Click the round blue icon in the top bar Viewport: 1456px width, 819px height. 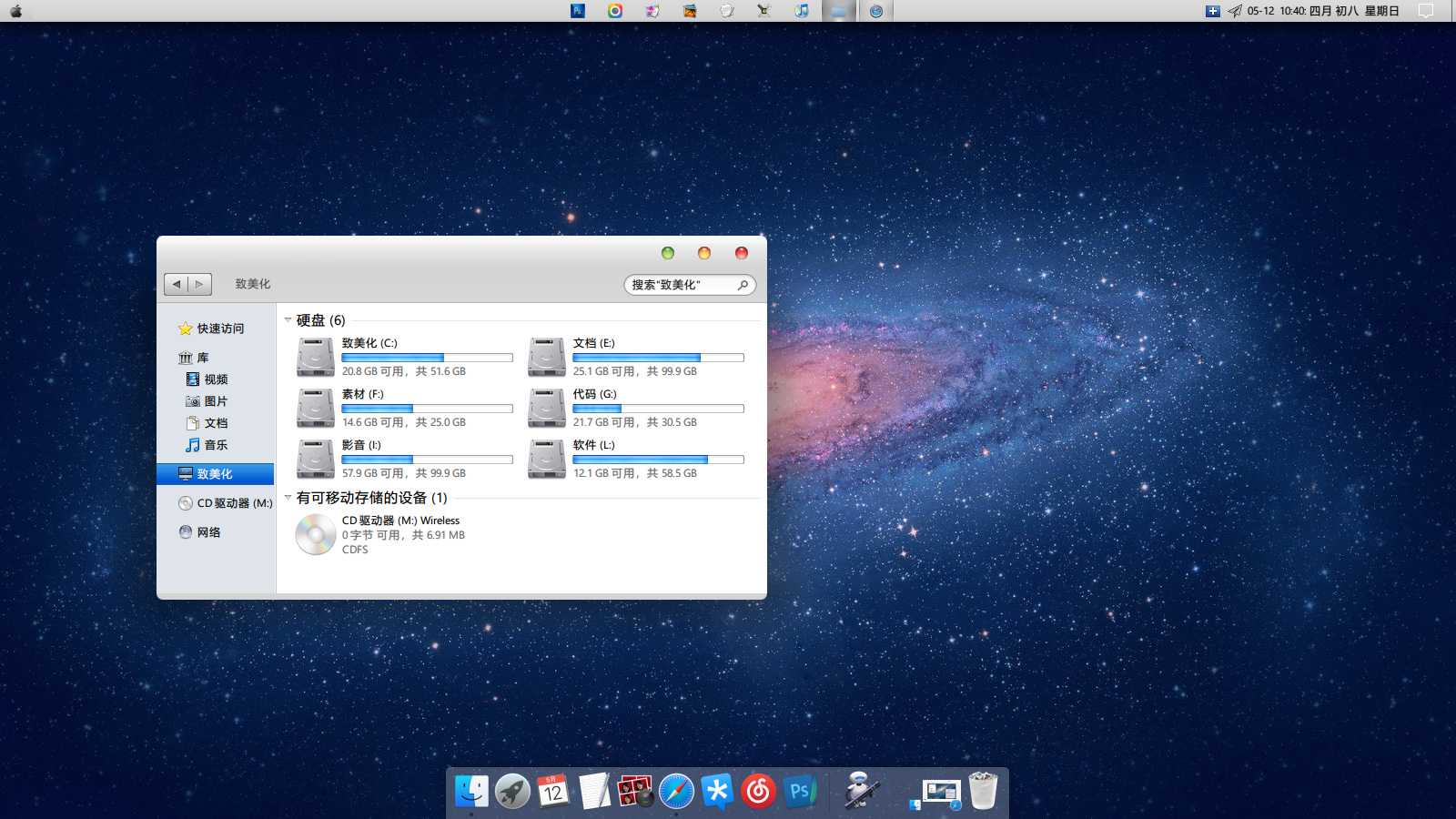(876, 11)
